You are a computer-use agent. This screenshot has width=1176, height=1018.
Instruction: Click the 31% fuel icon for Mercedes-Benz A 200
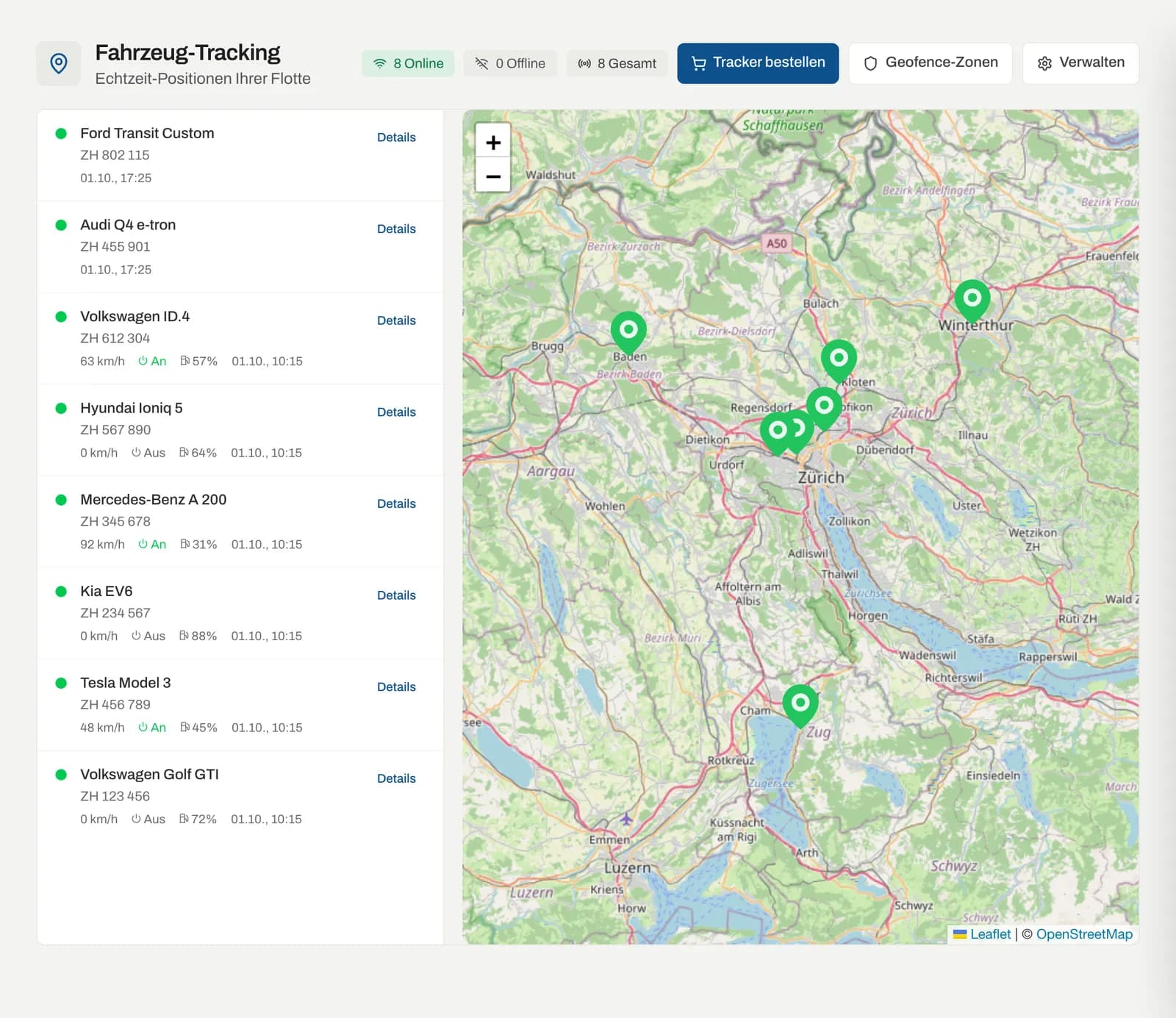[x=185, y=544]
